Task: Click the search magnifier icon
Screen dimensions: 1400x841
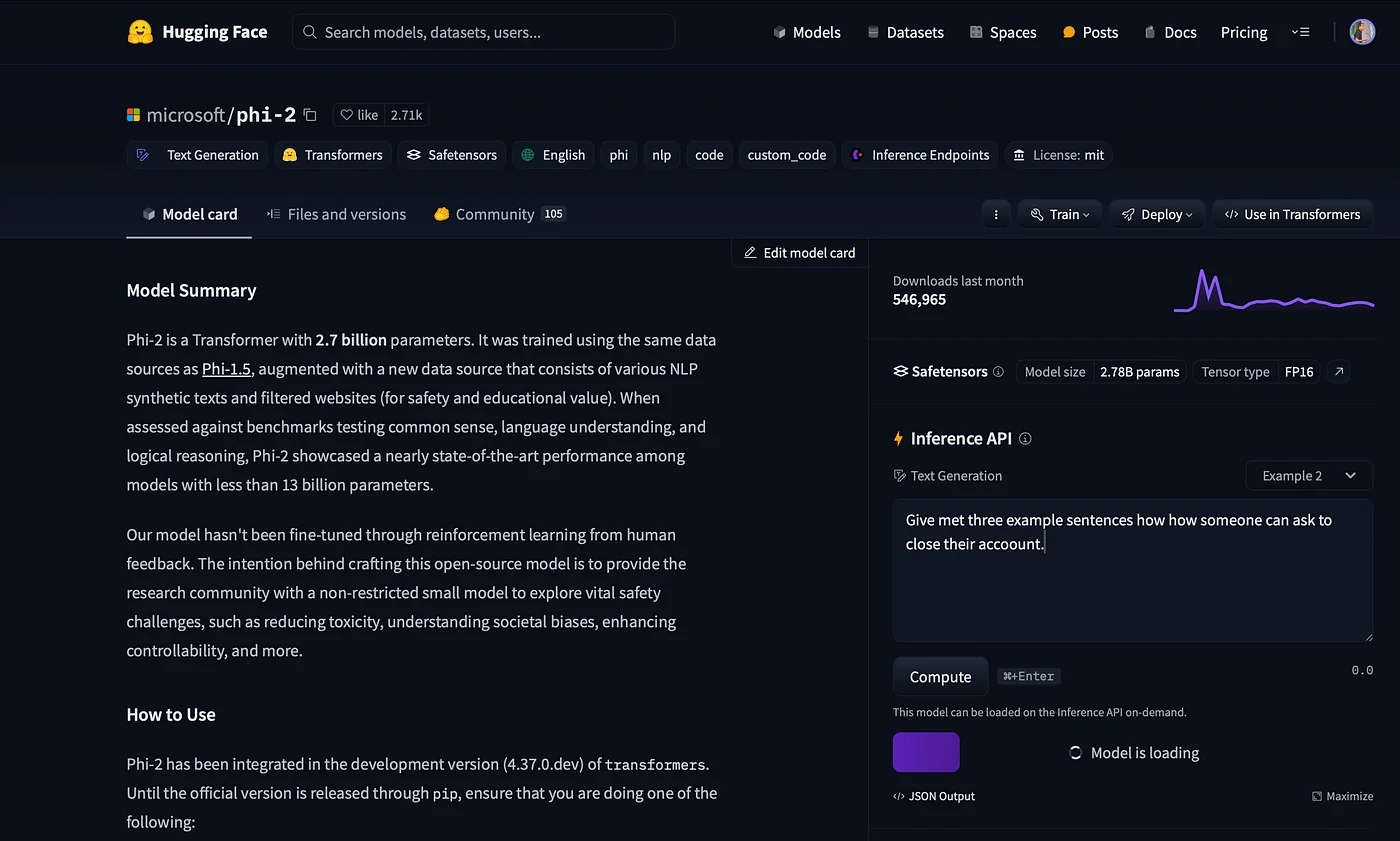Action: tap(309, 32)
